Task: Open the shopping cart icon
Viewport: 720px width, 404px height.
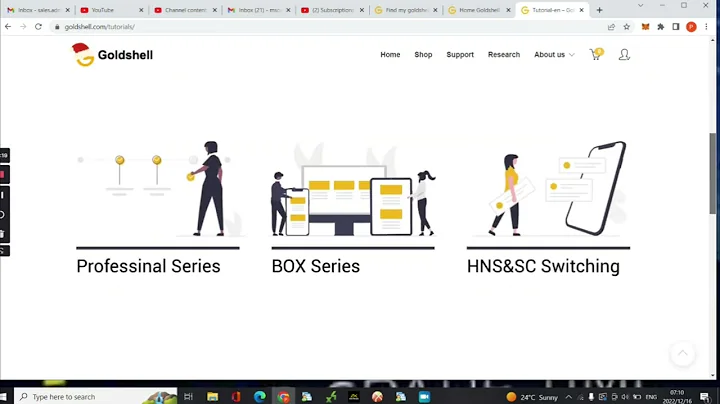Action: (x=596, y=54)
